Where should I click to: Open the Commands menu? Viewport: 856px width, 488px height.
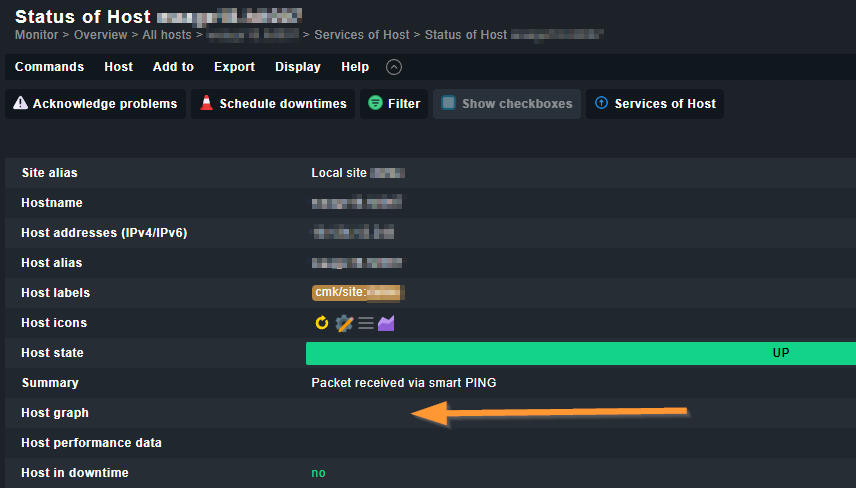(x=49, y=67)
